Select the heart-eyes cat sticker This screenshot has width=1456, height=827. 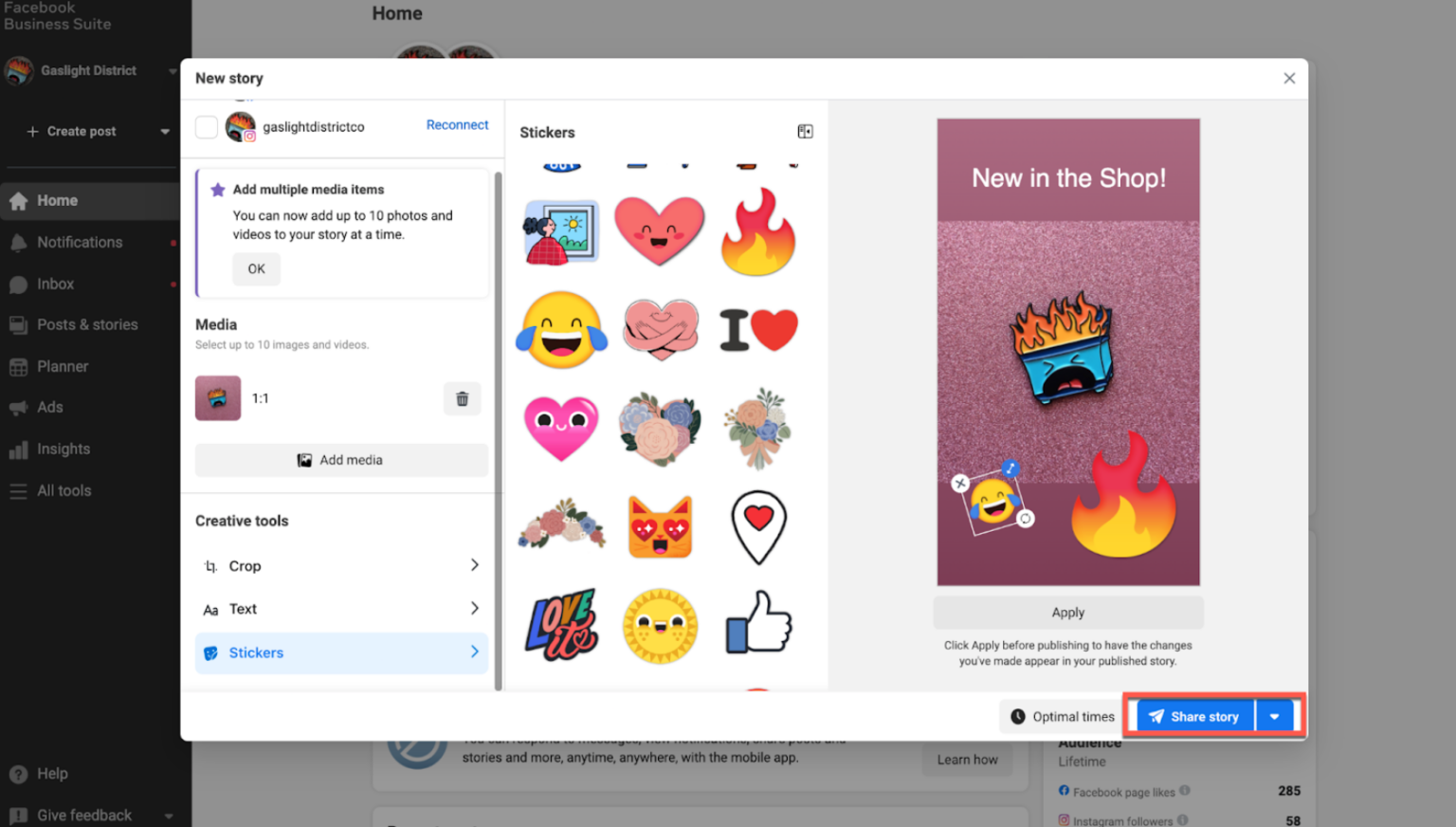[x=660, y=527]
